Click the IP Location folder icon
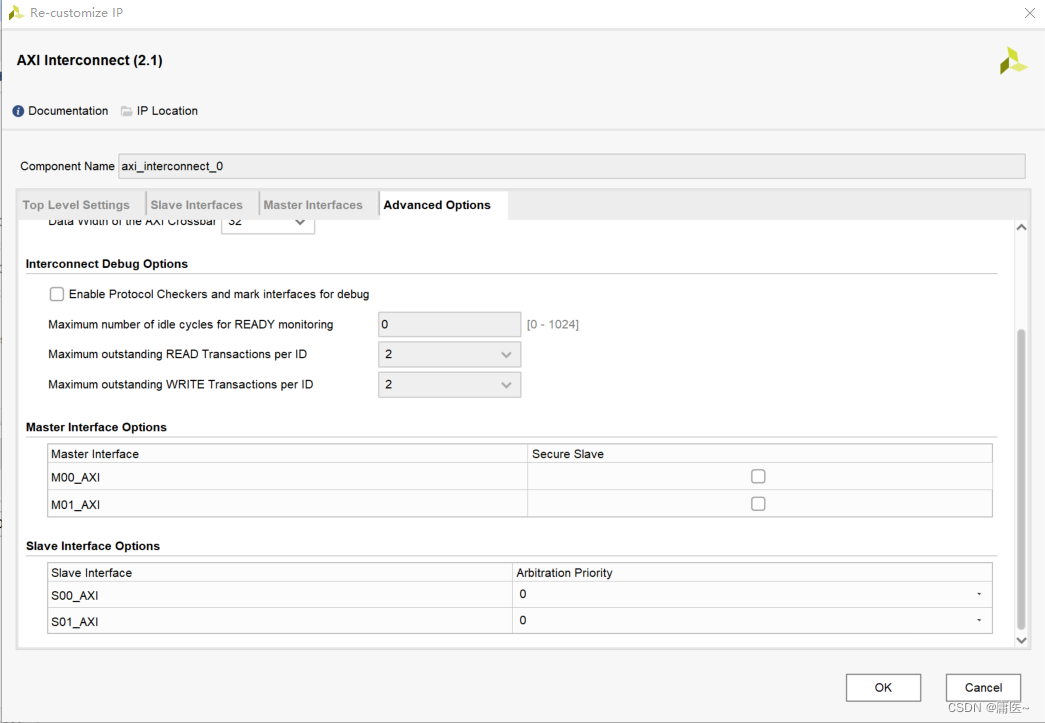The height and width of the screenshot is (723, 1045). (127, 111)
